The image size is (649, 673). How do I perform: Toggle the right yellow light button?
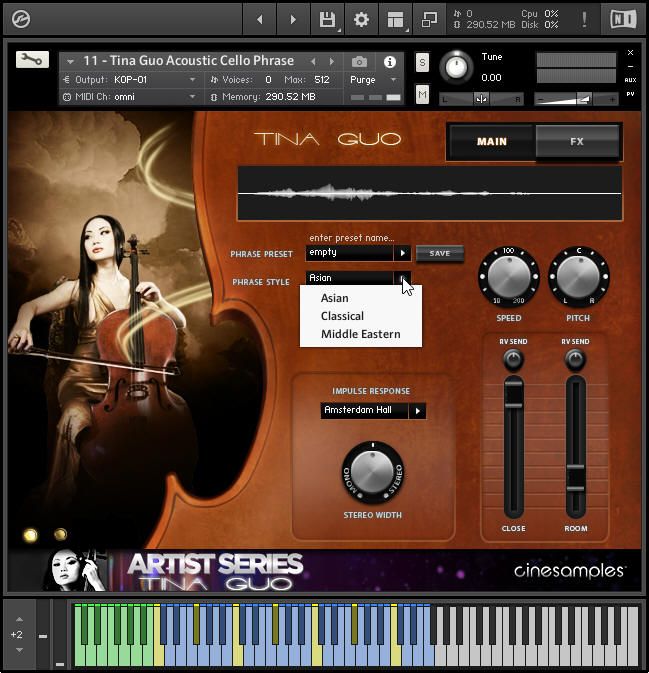[x=61, y=534]
